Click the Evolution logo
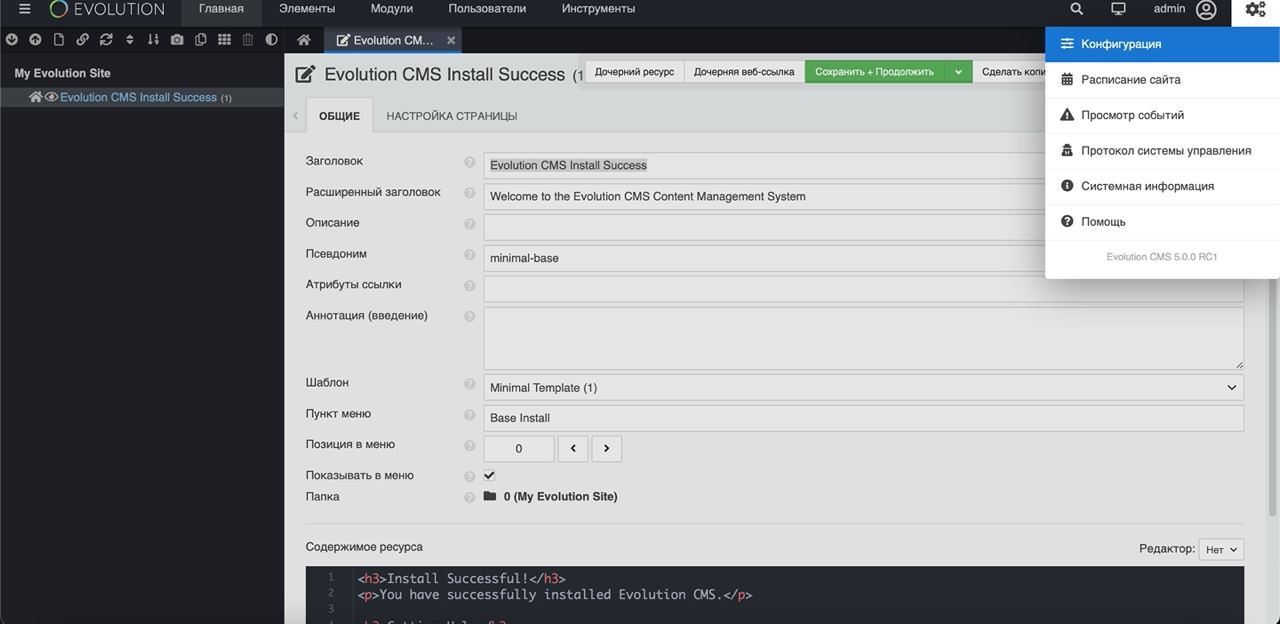1280x624 pixels. coord(107,9)
